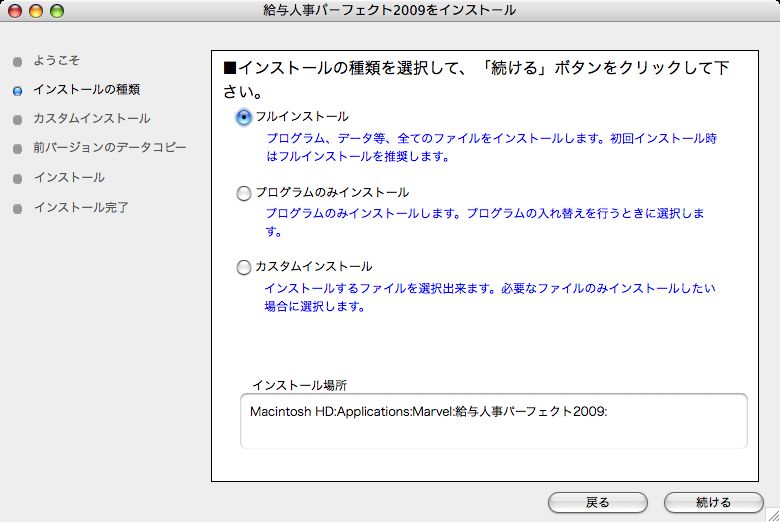Click インストールの種類 step in sidebar
This screenshot has height=522, width=780.
pos(87,90)
